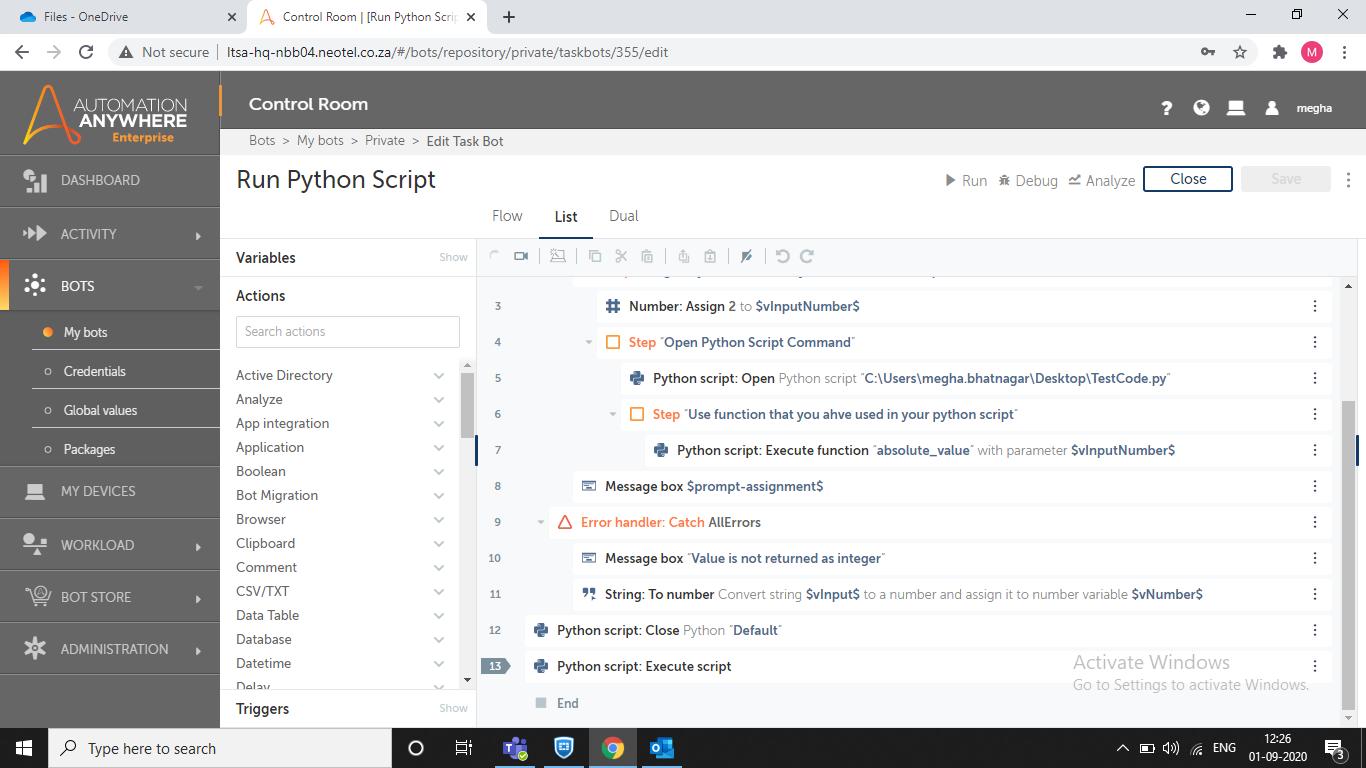Screen dimensions: 1366x768
Task: Click the Microsoft Teams taskbar icon
Action: (514, 748)
